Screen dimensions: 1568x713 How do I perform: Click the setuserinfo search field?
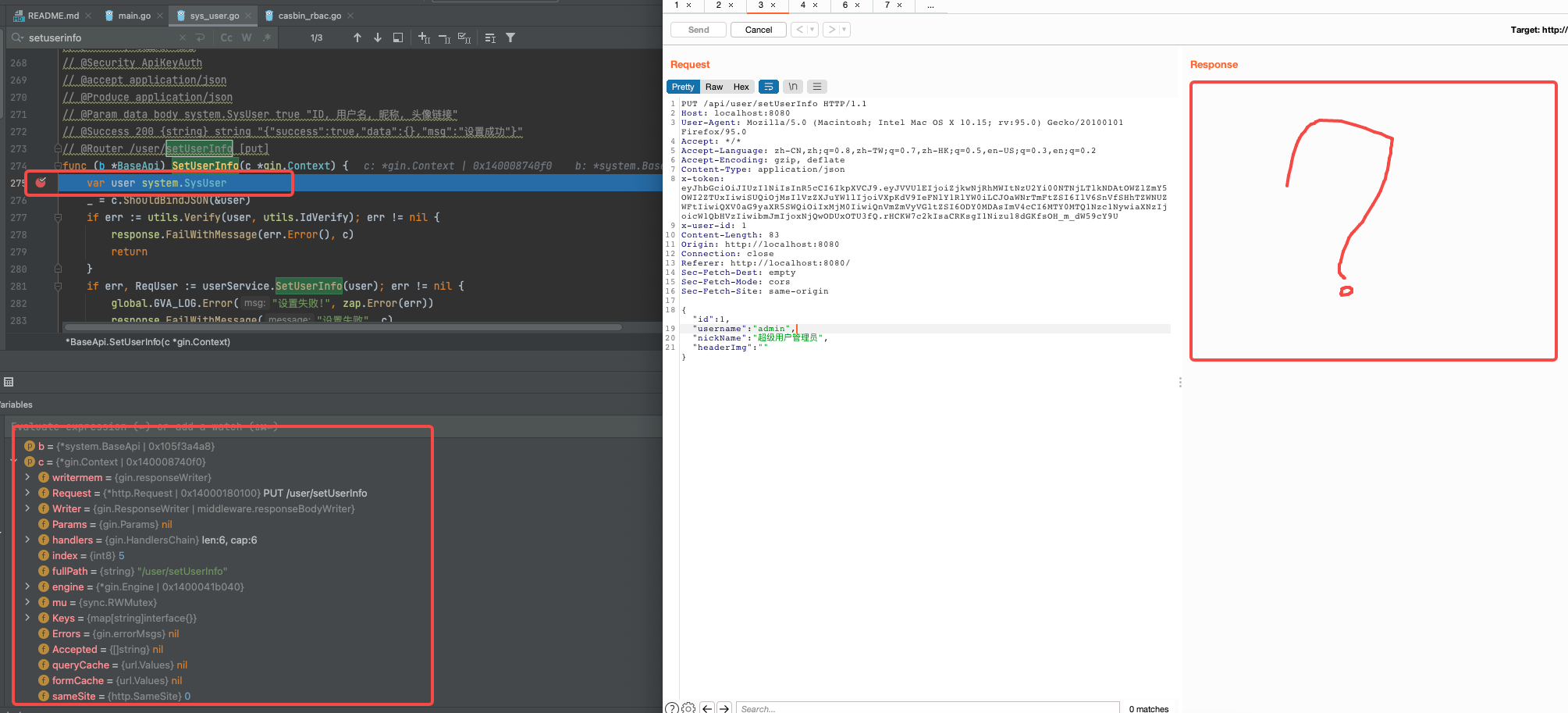pyautogui.click(x=101, y=37)
